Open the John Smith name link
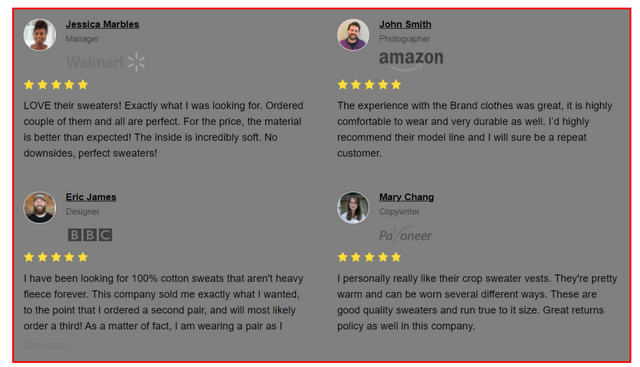Image resolution: width=640 pixels, height=367 pixels. click(x=405, y=24)
